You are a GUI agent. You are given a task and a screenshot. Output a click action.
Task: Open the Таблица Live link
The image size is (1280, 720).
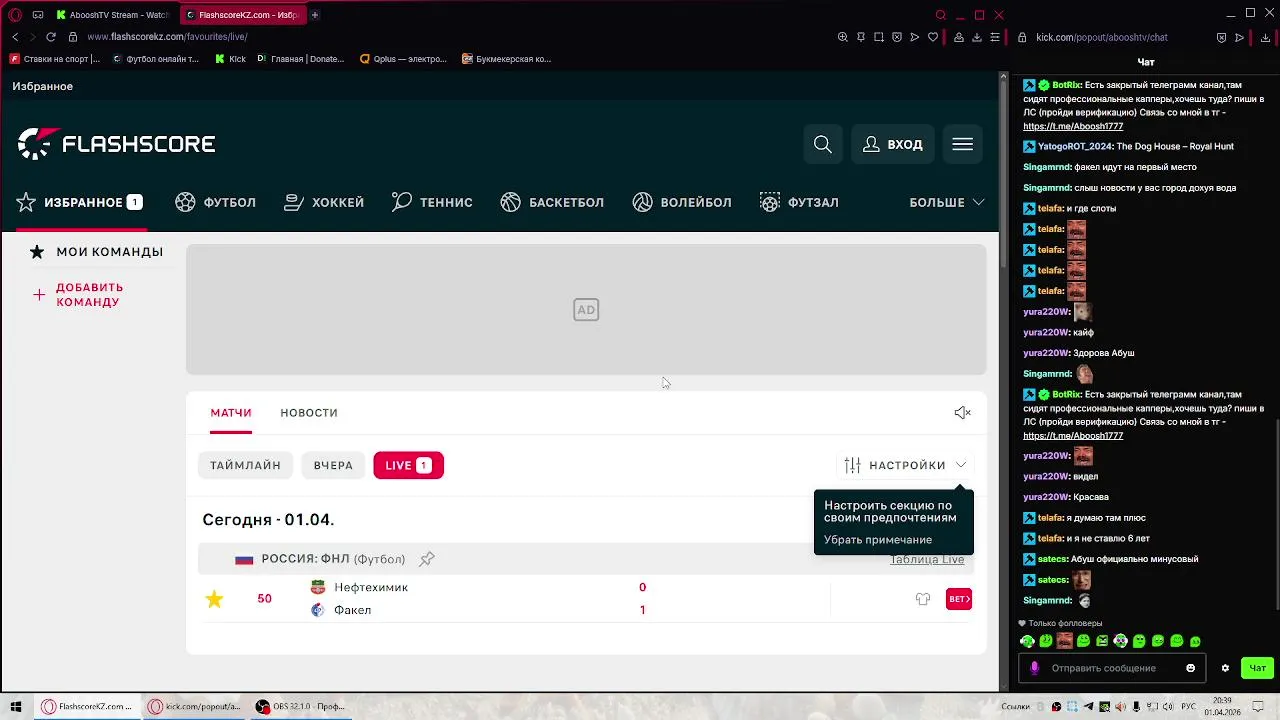coord(927,560)
